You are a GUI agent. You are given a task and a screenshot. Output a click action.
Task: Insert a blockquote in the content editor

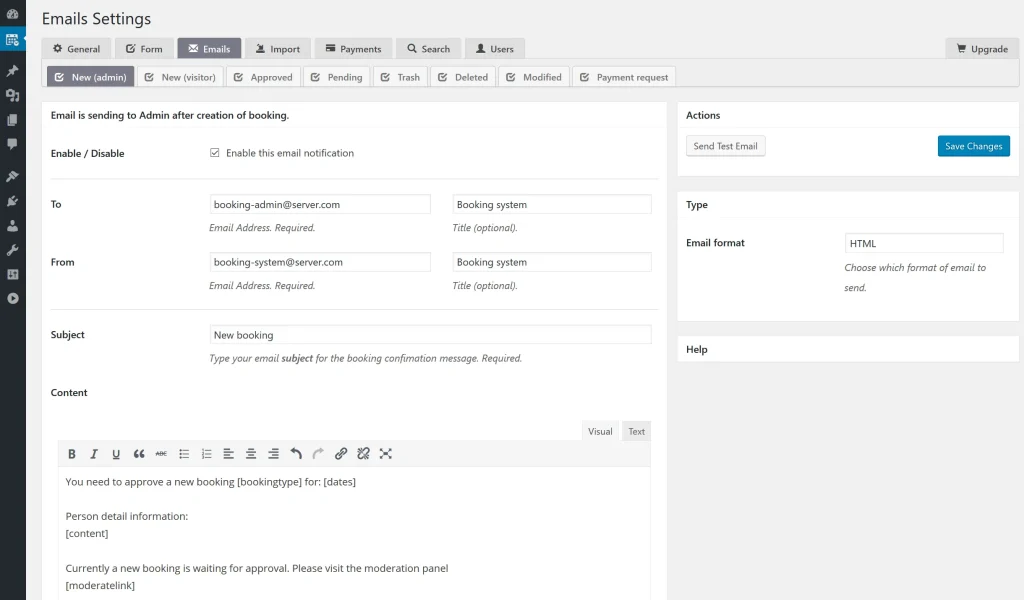pos(139,453)
